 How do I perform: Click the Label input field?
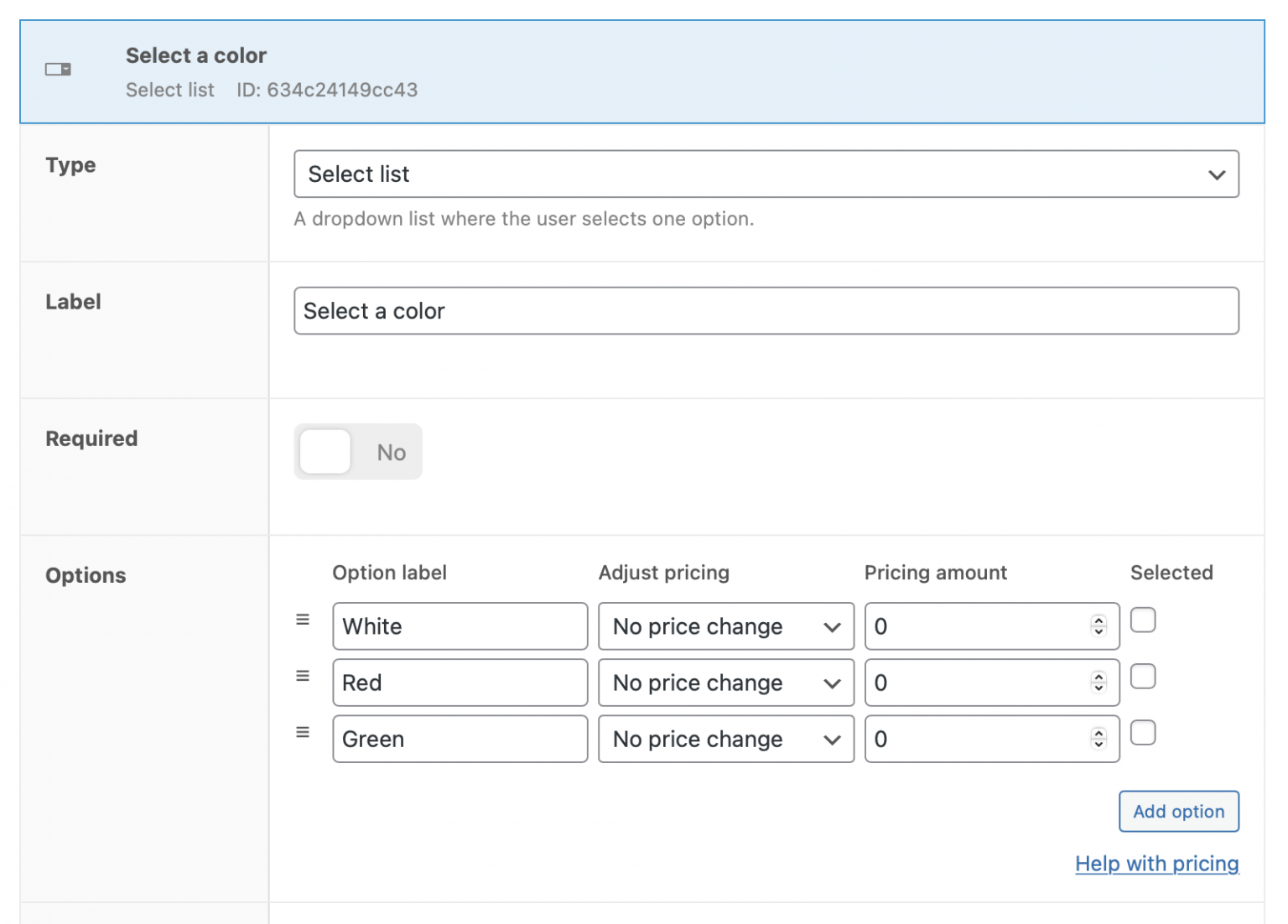tap(766, 310)
